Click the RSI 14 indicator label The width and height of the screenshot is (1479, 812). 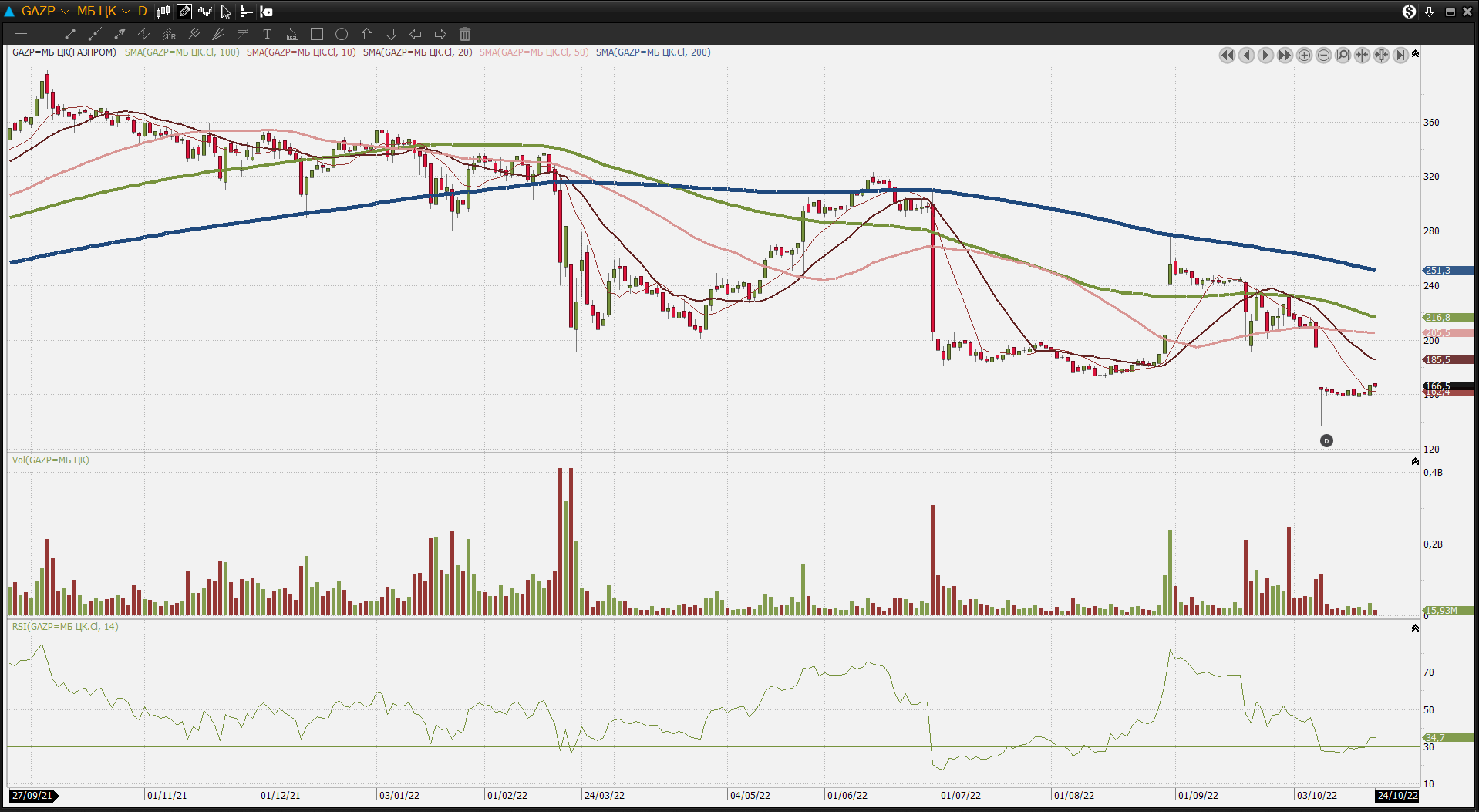[x=65, y=627]
